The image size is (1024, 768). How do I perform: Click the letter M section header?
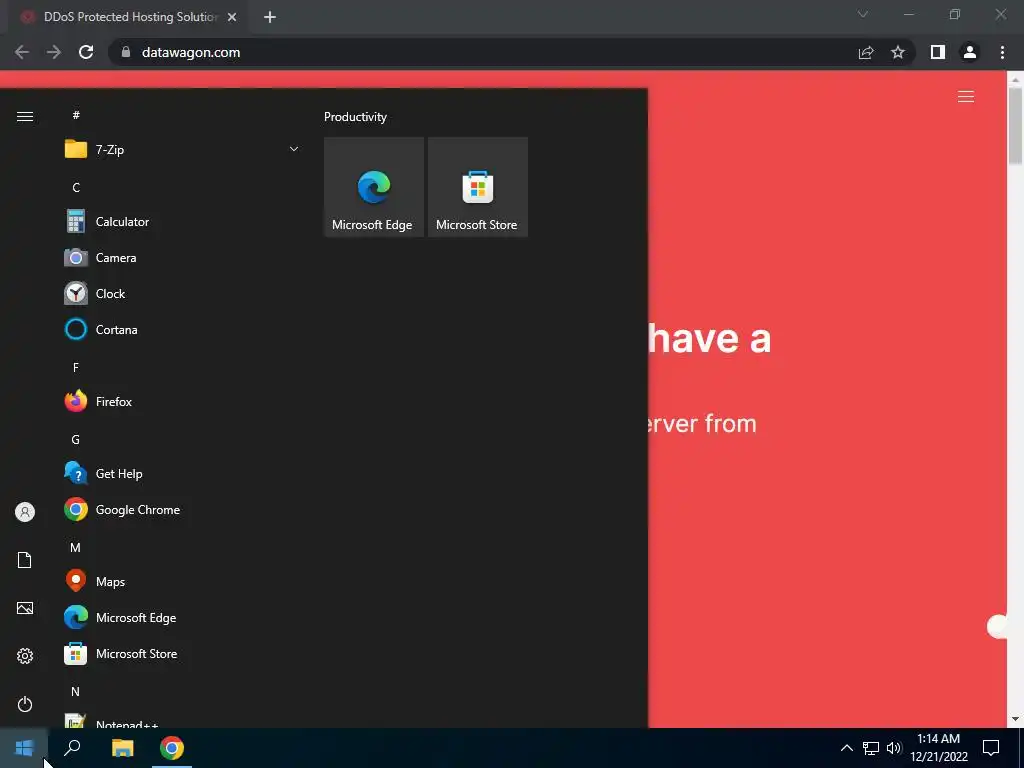76,547
